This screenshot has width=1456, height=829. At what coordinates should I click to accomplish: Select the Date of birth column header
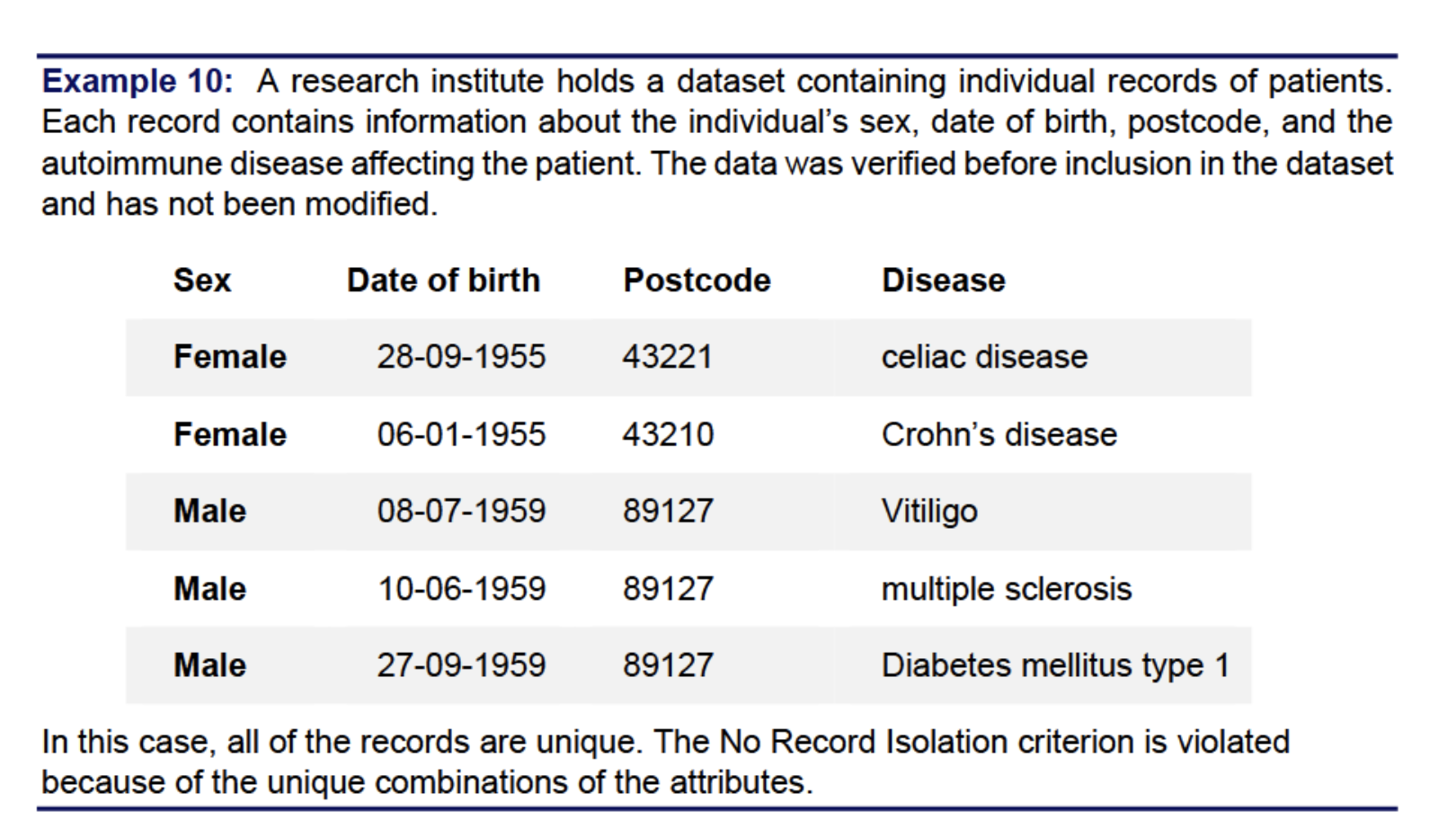pos(444,281)
